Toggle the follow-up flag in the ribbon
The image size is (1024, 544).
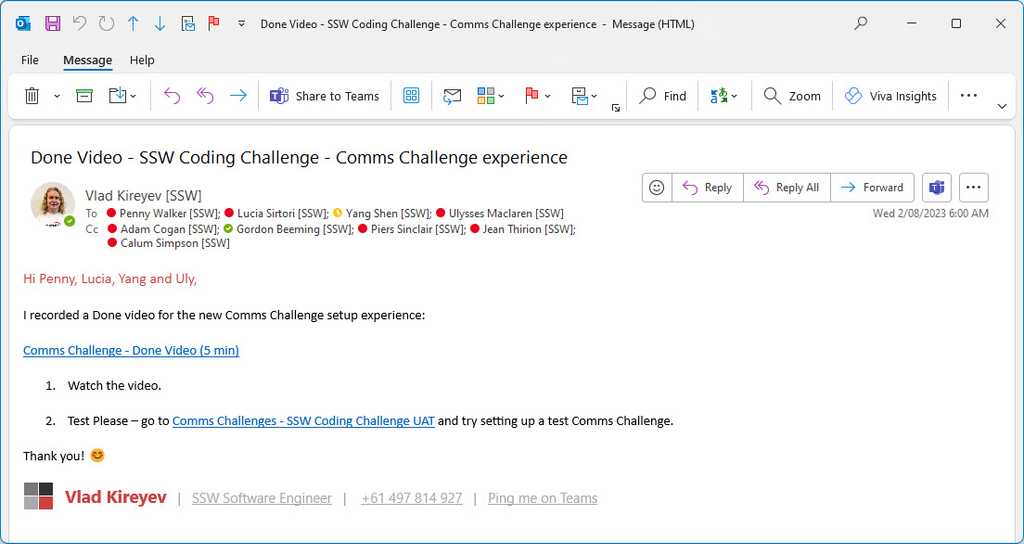pos(532,96)
